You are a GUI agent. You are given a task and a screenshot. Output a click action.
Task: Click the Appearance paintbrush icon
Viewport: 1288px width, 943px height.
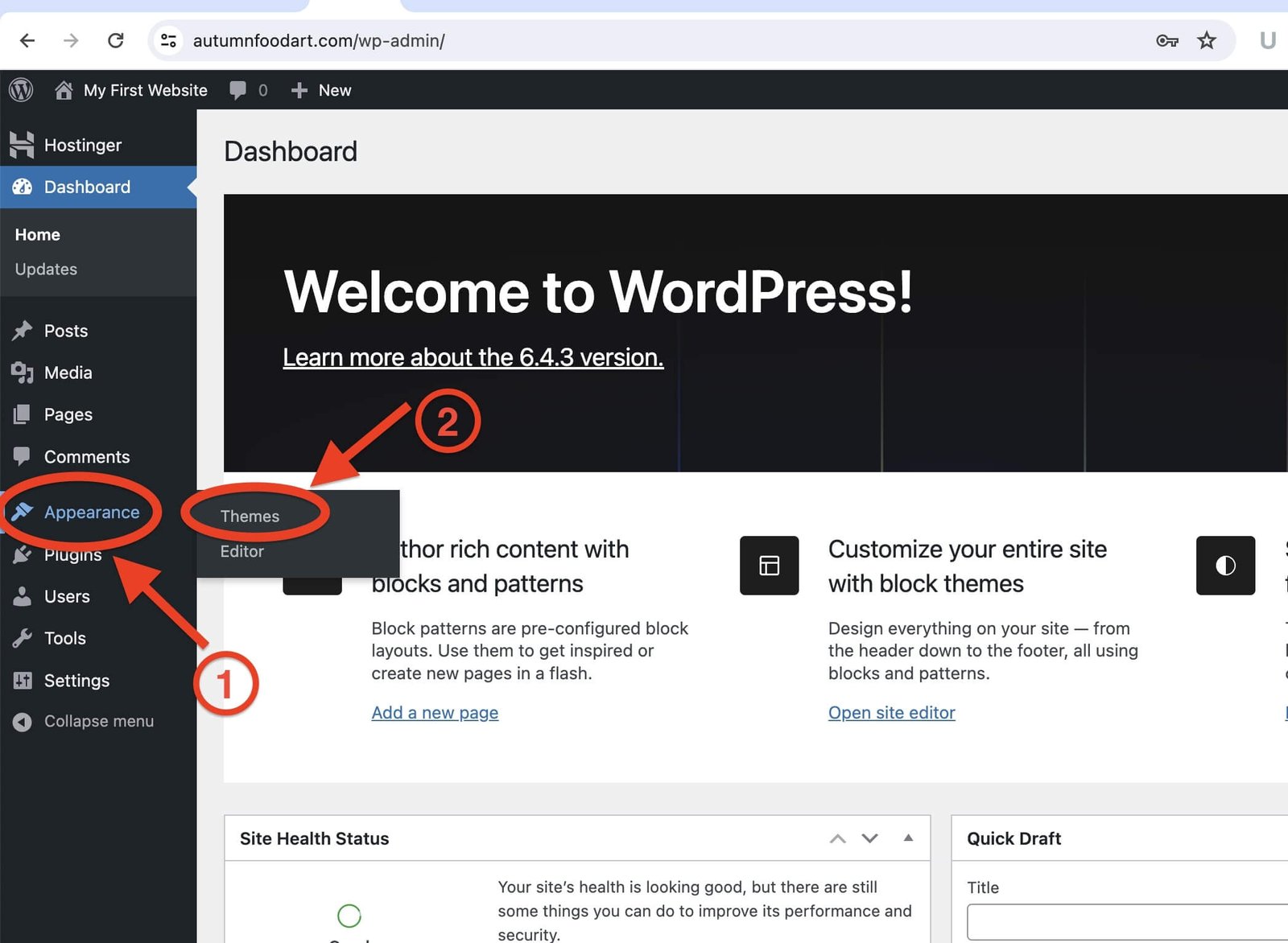tap(23, 512)
